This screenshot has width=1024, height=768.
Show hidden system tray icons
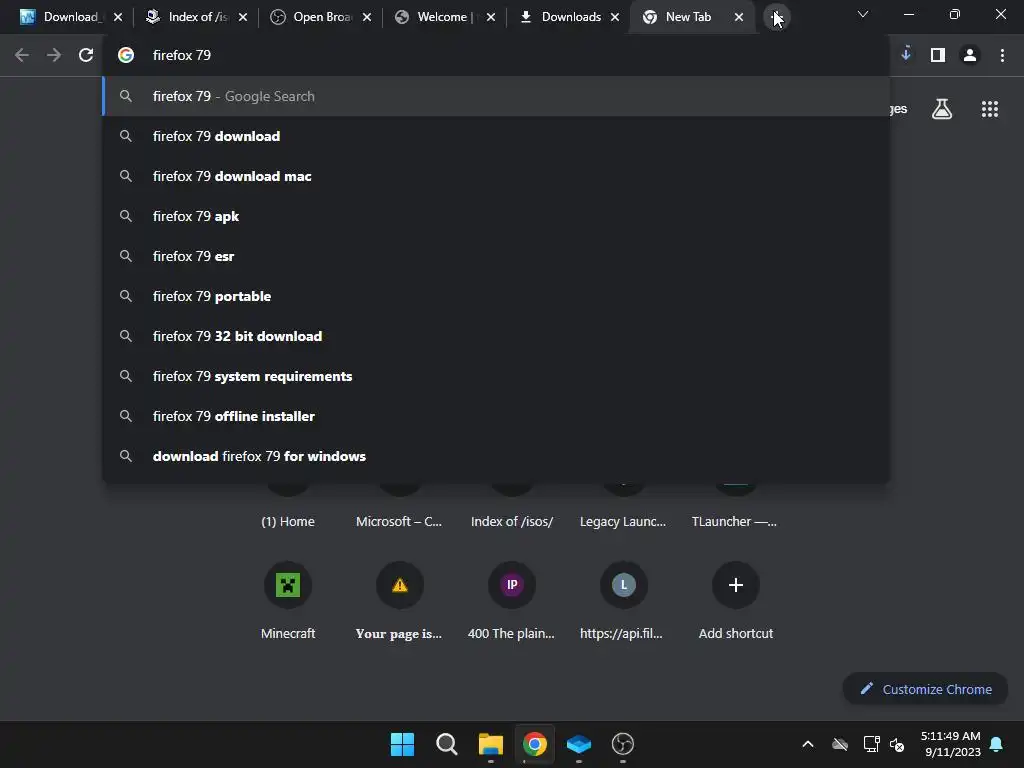(808, 744)
